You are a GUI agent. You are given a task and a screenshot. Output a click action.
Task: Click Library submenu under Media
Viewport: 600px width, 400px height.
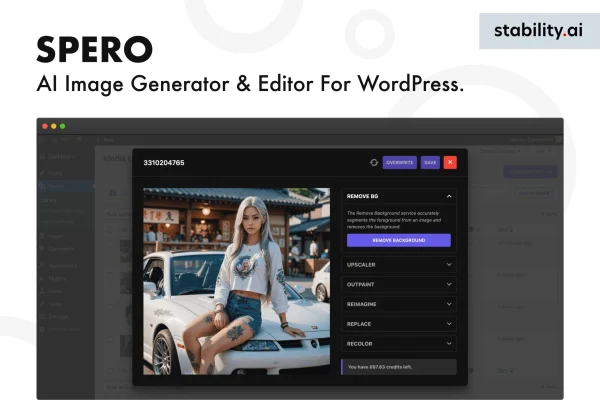(x=48, y=200)
